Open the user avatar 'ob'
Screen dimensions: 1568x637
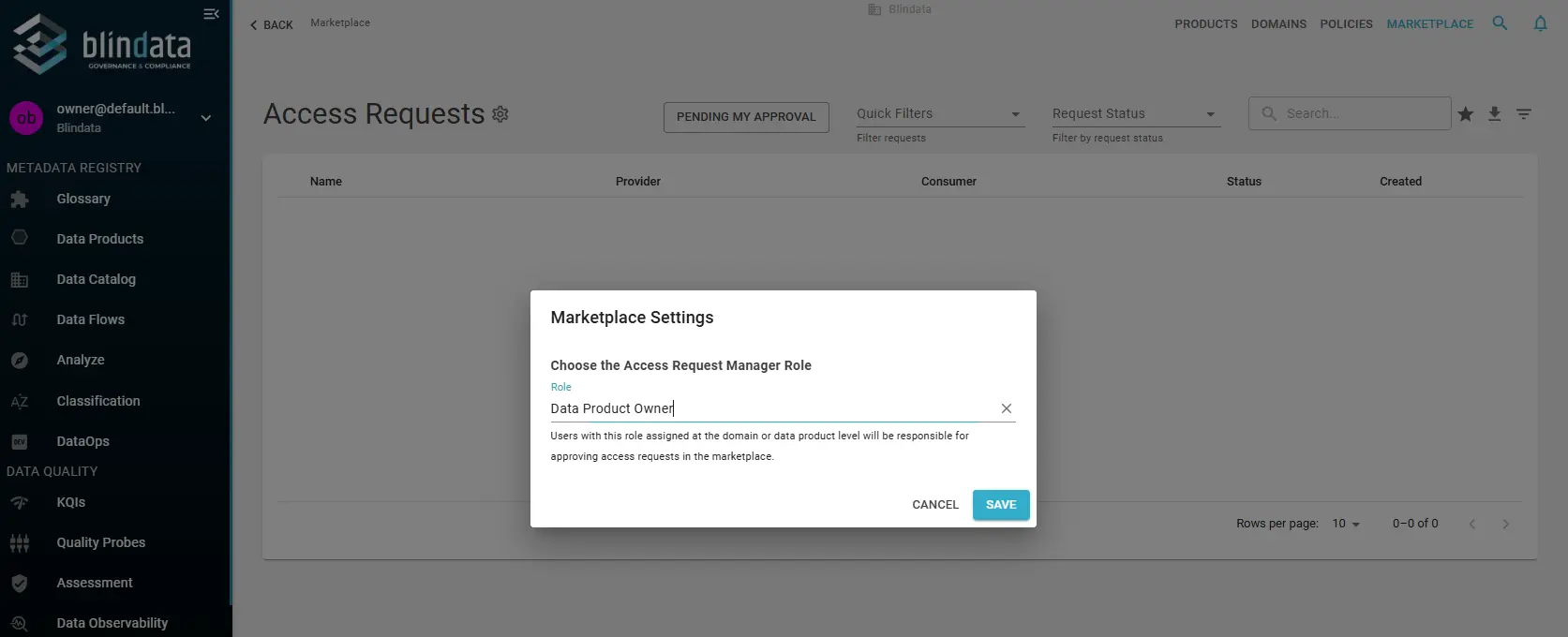click(x=26, y=118)
